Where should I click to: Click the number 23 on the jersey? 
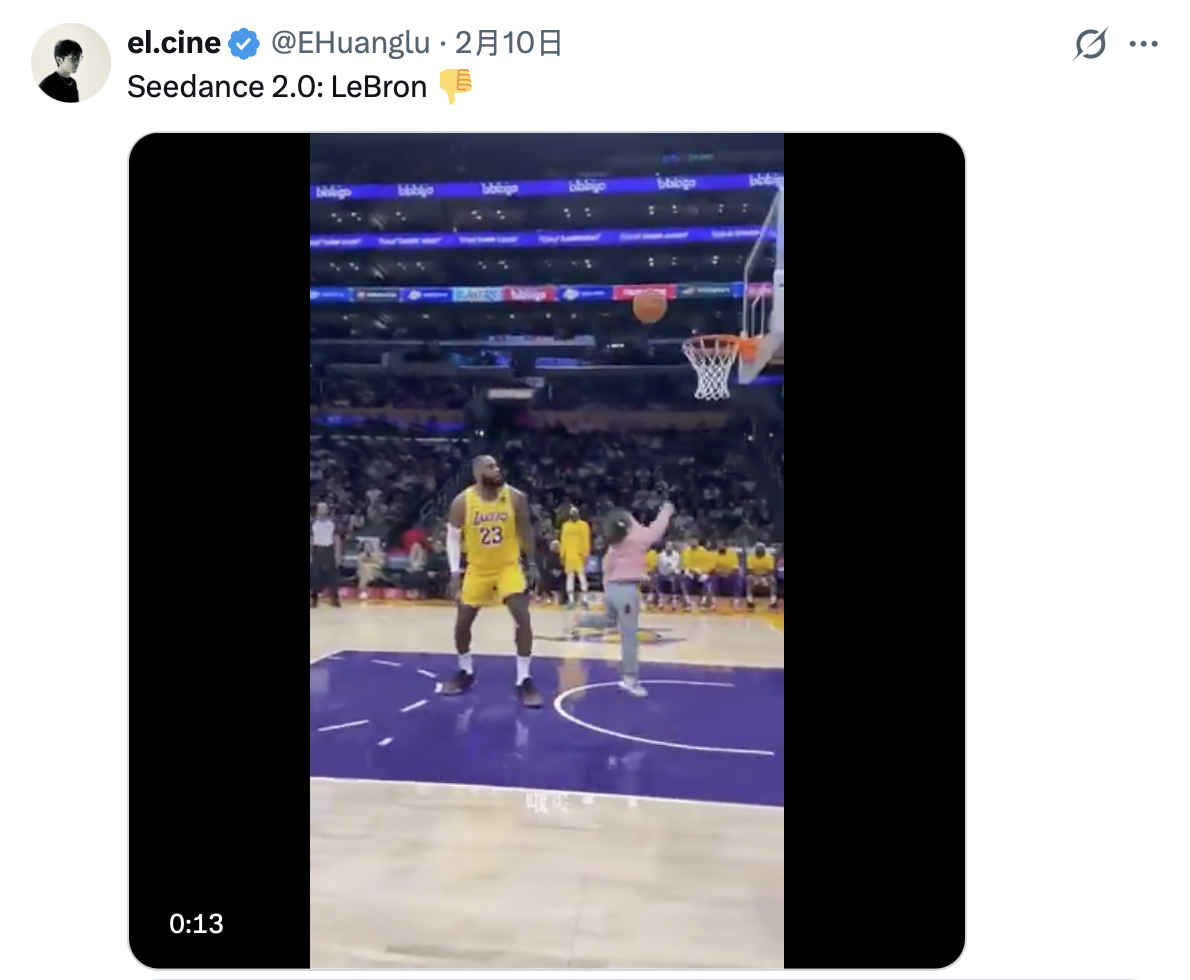click(491, 536)
